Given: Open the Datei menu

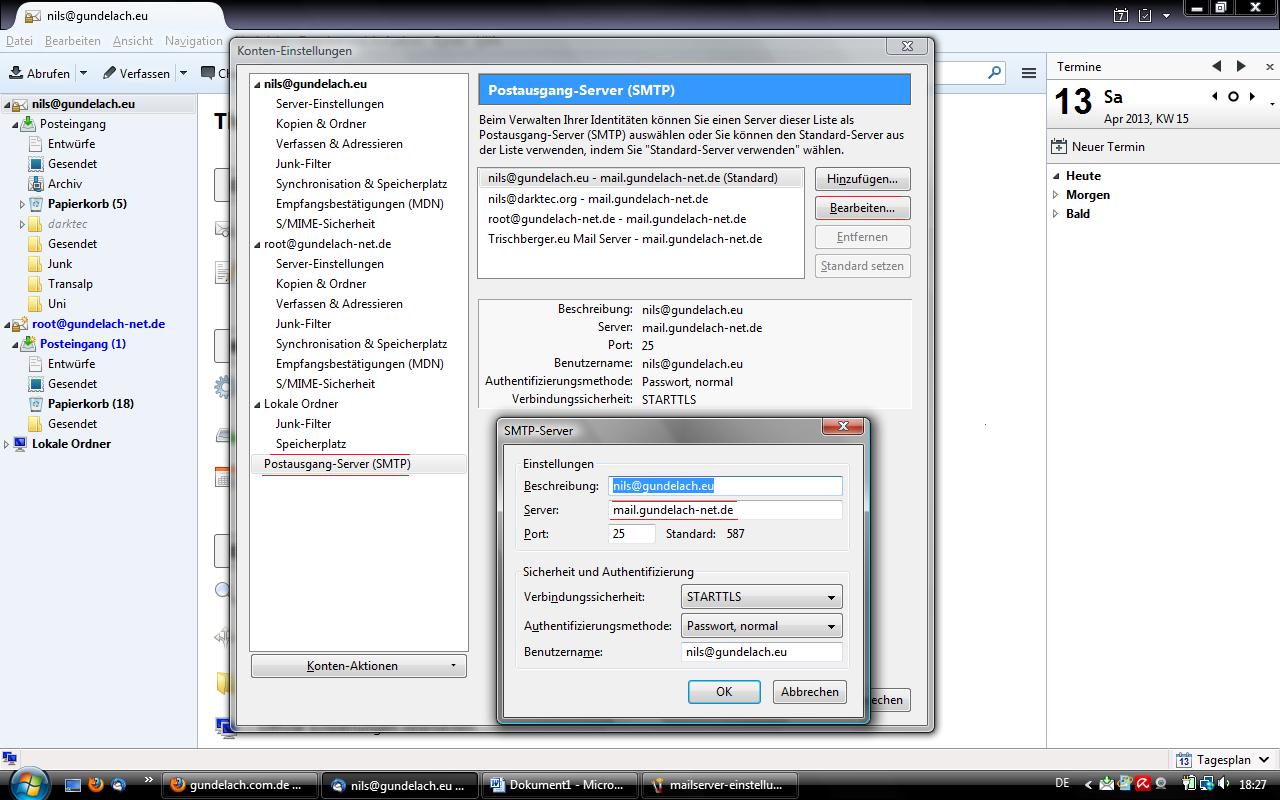Looking at the screenshot, I should coord(19,41).
